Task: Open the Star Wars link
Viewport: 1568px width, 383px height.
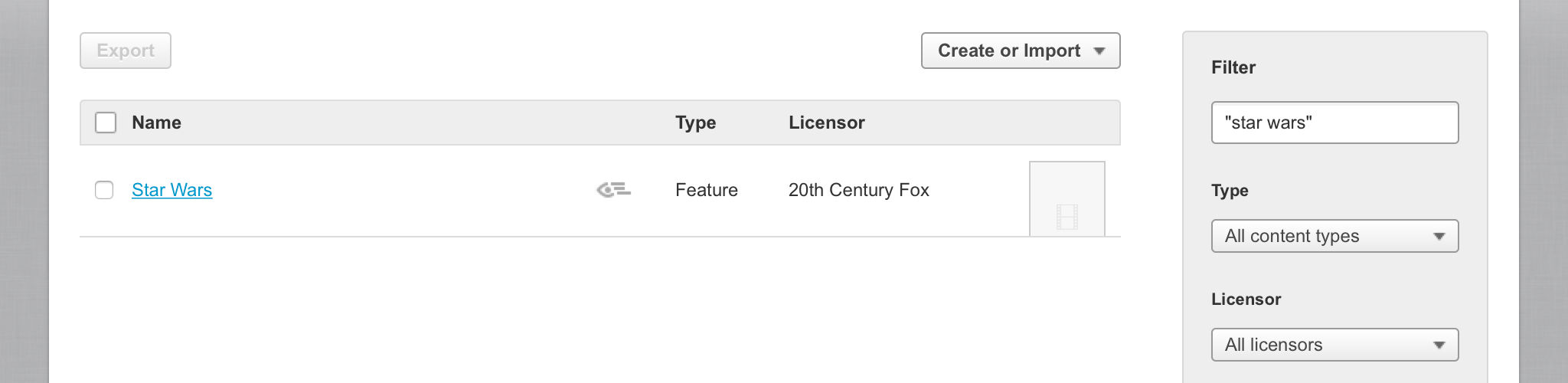Action: click(171, 190)
